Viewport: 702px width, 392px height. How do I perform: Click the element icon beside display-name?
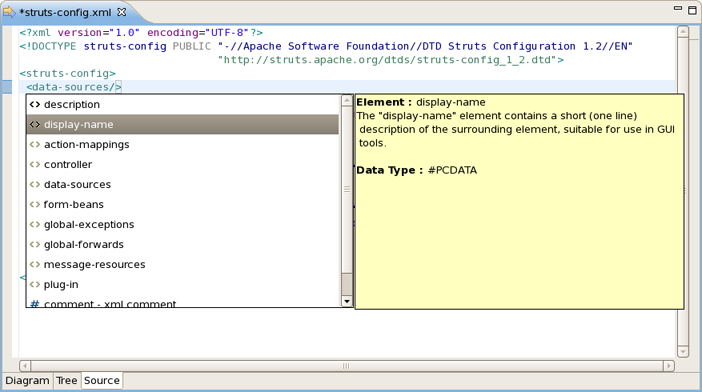click(x=34, y=124)
